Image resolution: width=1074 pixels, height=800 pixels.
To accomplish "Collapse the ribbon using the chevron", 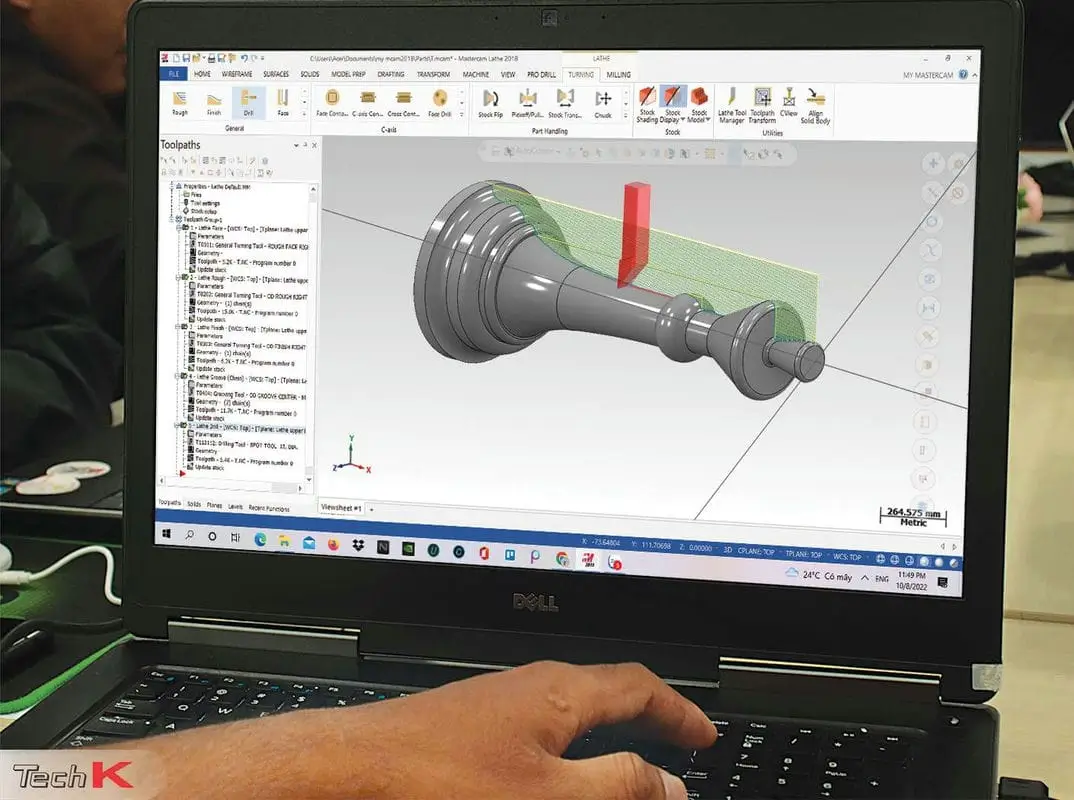I will click(x=975, y=75).
